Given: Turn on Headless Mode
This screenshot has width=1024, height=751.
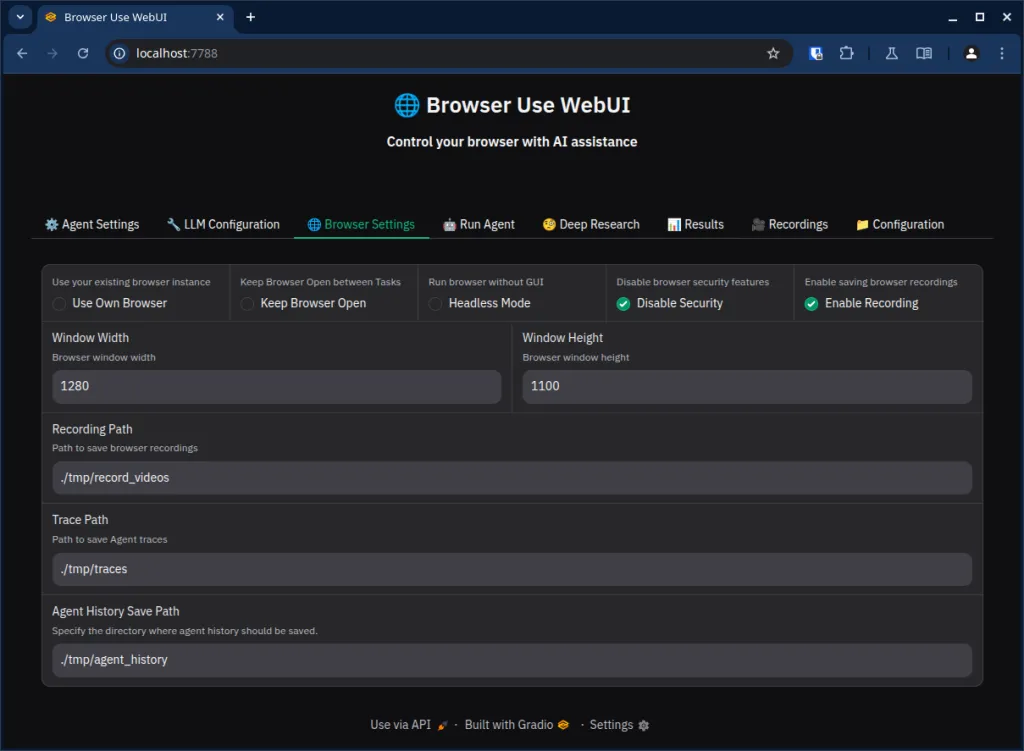Looking at the screenshot, I should pos(436,304).
